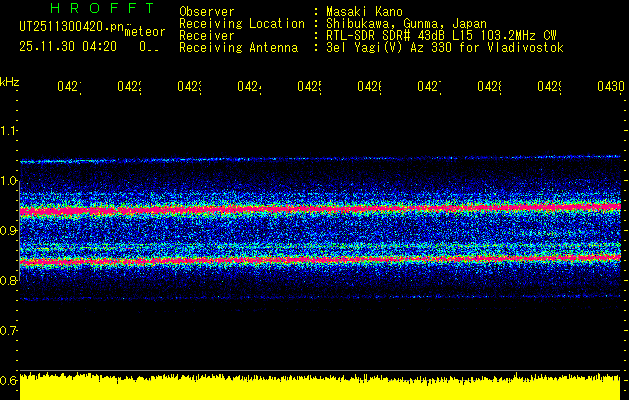Click the 0429 time marker

[550, 87]
